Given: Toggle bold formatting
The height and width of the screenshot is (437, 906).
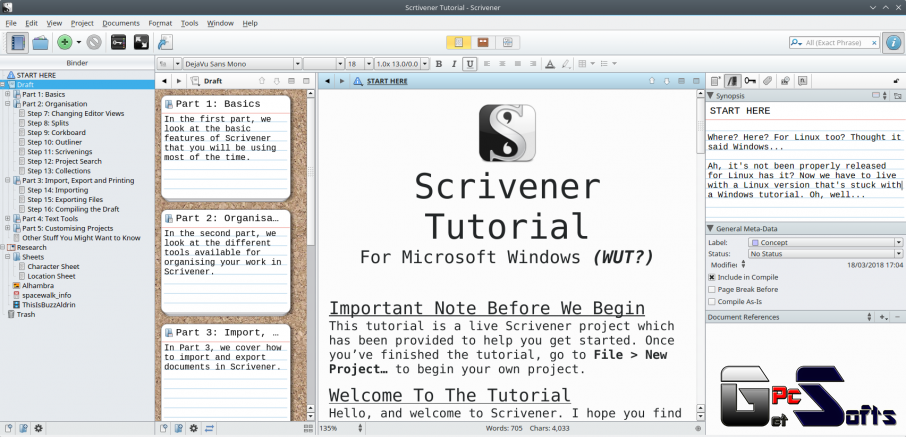Looking at the screenshot, I should (439, 64).
